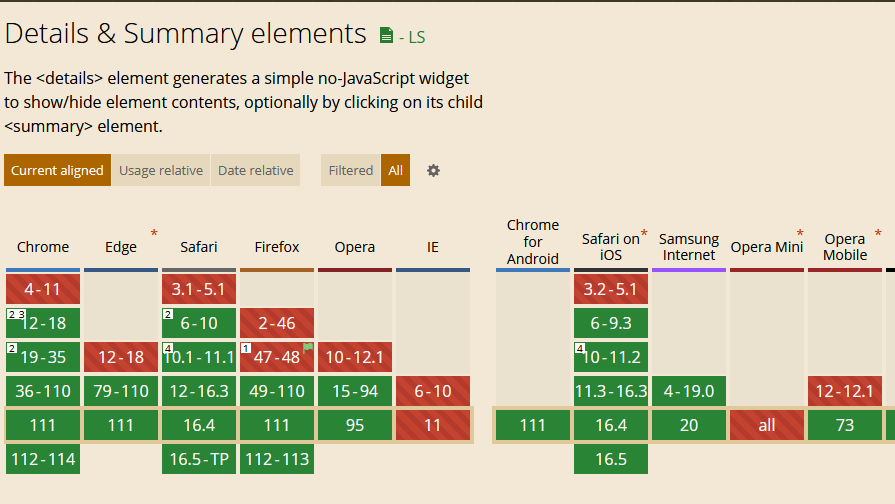Click the LS status link
The width and height of the screenshot is (895, 504).
pyautogui.click(x=412, y=38)
